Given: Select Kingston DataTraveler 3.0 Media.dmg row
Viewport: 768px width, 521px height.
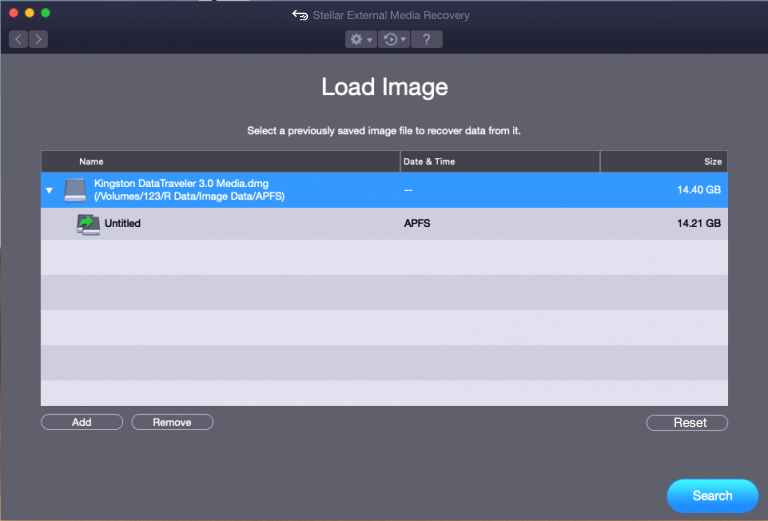Looking at the screenshot, I should pos(384,190).
